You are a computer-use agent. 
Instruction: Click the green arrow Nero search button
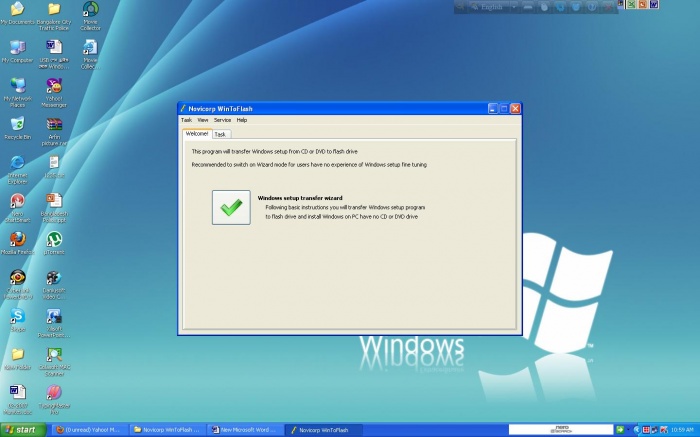pyautogui.click(x=620, y=430)
